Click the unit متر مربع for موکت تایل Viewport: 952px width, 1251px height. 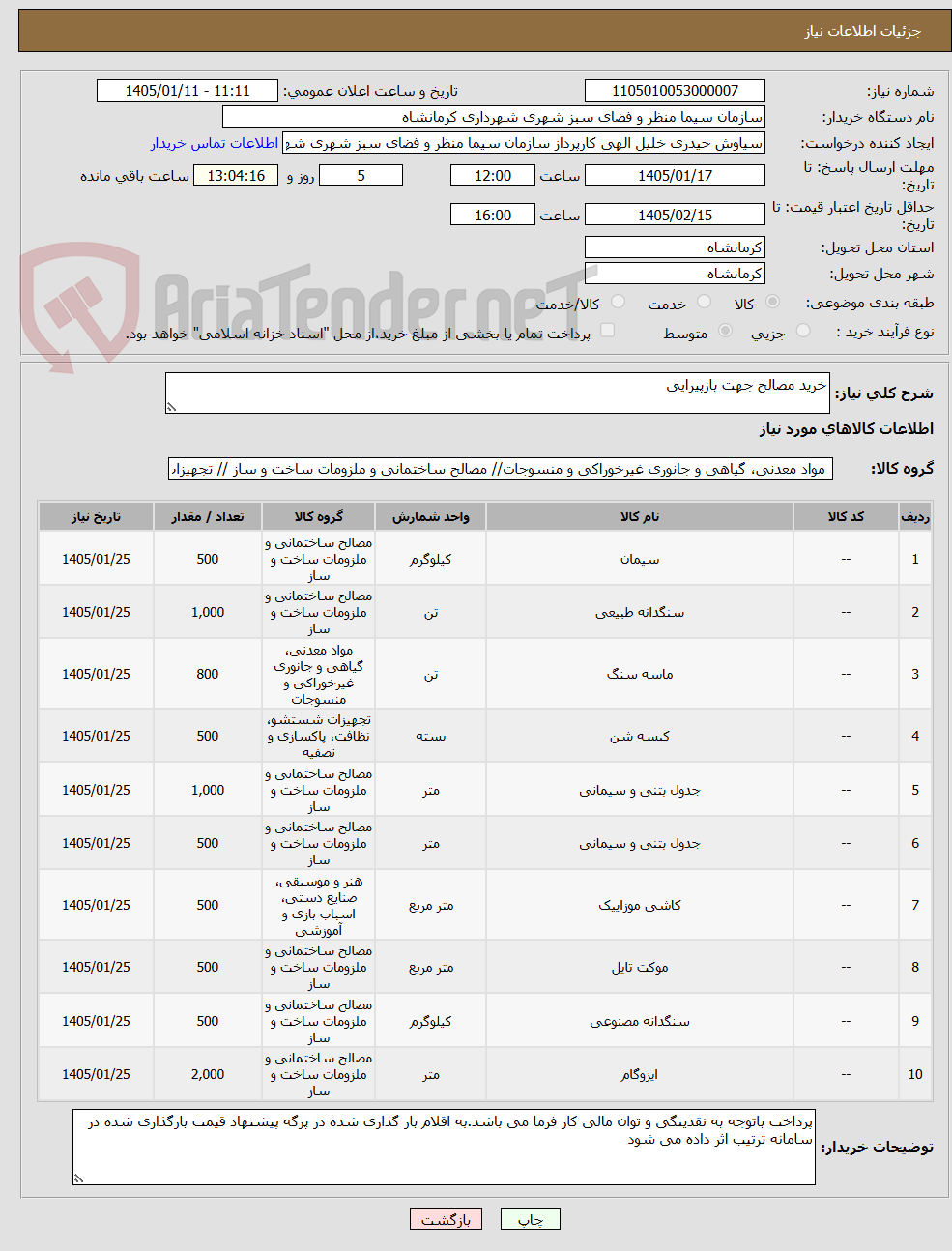point(431,967)
